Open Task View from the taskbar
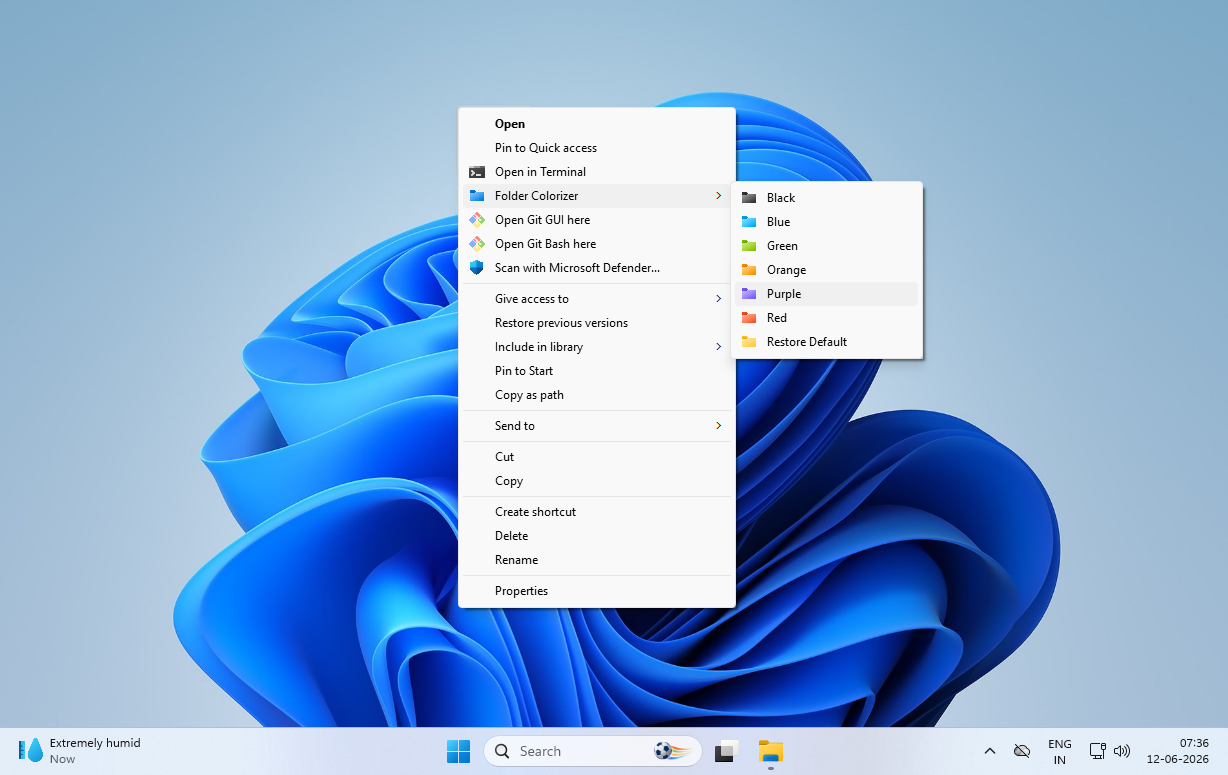 click(x=726, y=751)
